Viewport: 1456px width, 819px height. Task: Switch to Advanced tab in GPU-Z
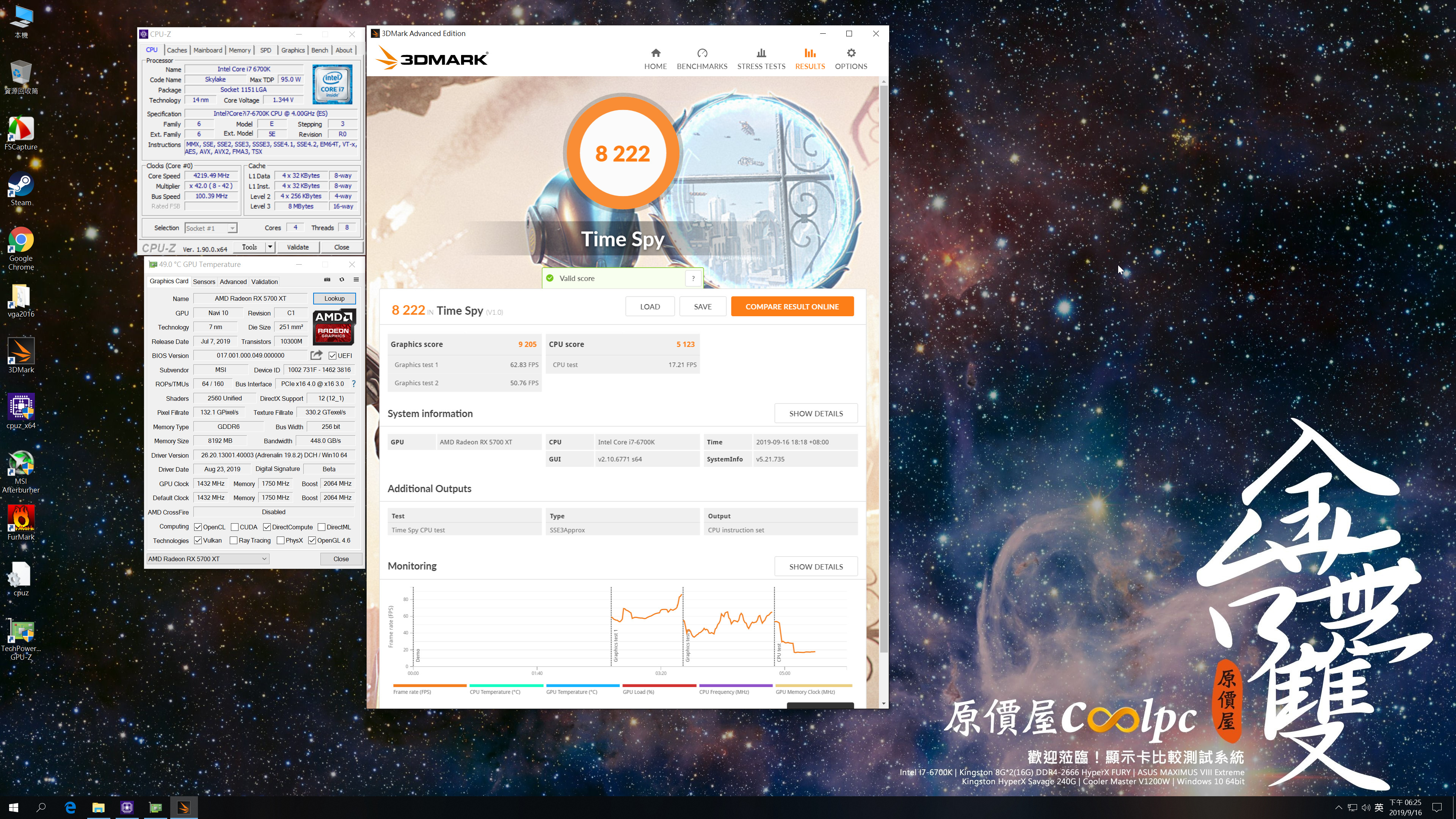coord(234,281)
